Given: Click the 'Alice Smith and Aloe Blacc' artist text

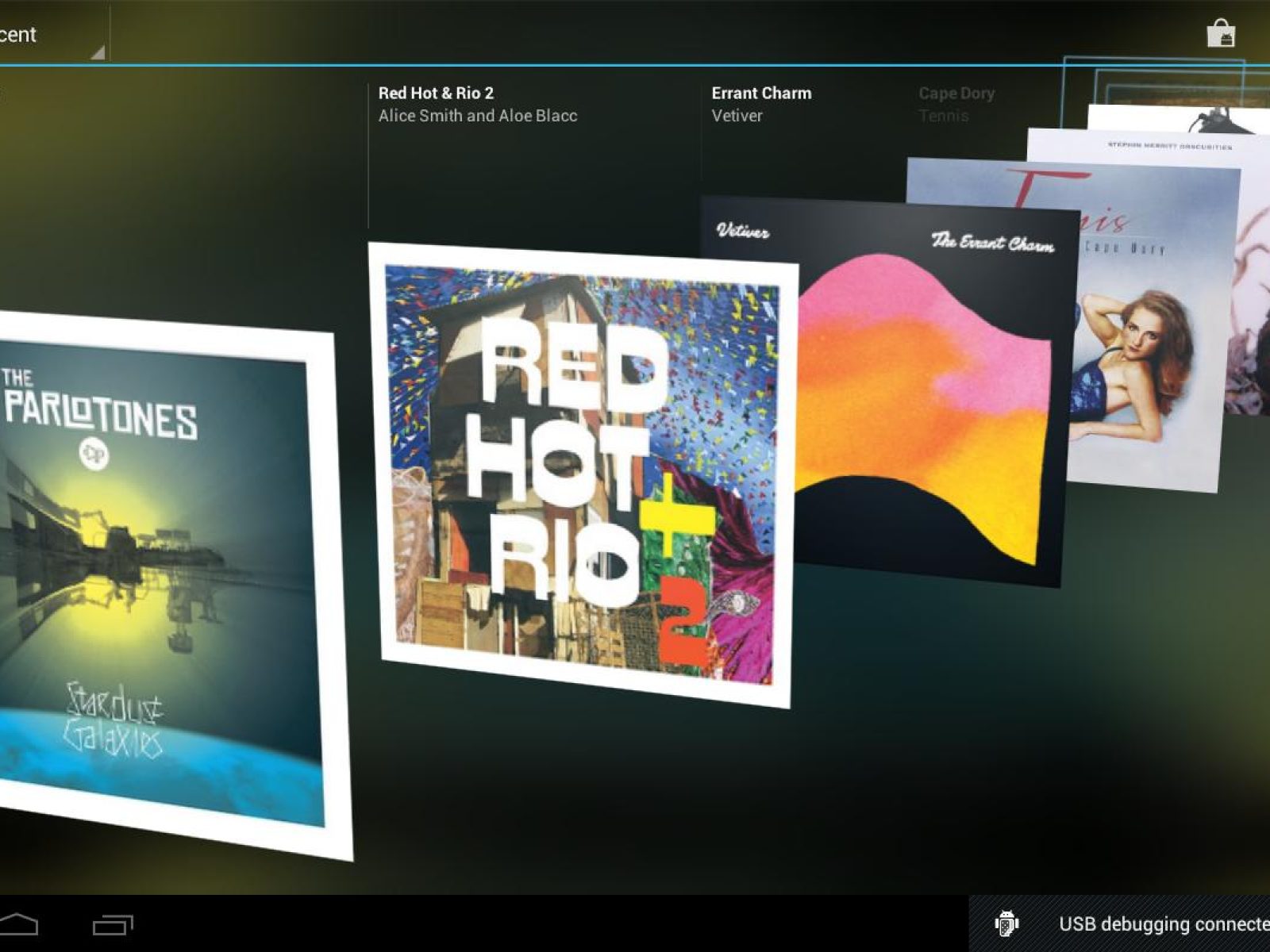Looking at the screenshot, I should coord(478,116).
